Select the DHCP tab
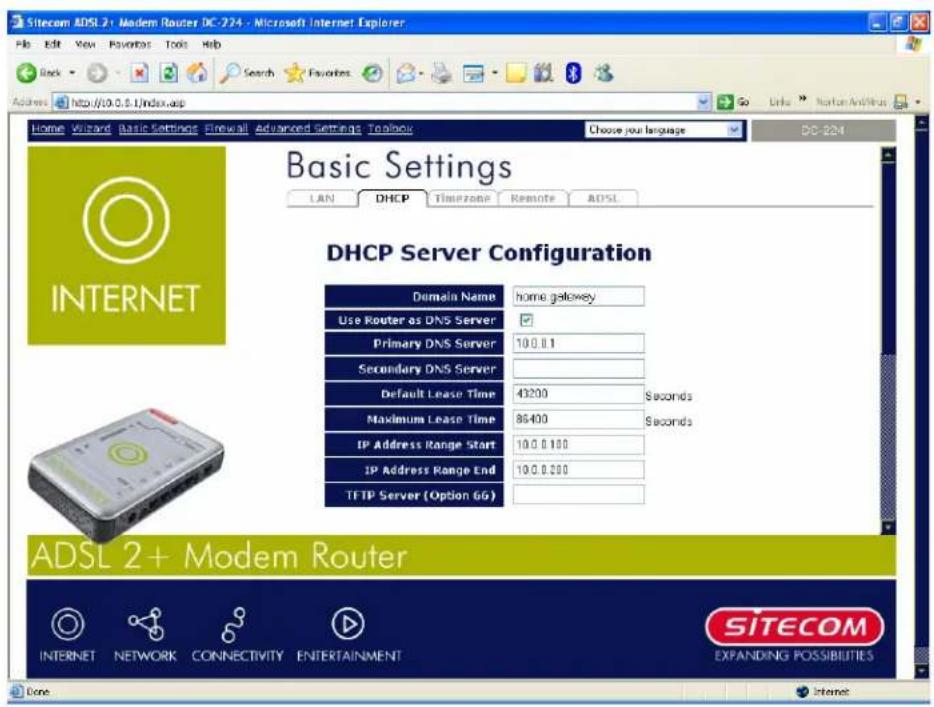This screenshot has height=707, width=934. pos(392,198)
